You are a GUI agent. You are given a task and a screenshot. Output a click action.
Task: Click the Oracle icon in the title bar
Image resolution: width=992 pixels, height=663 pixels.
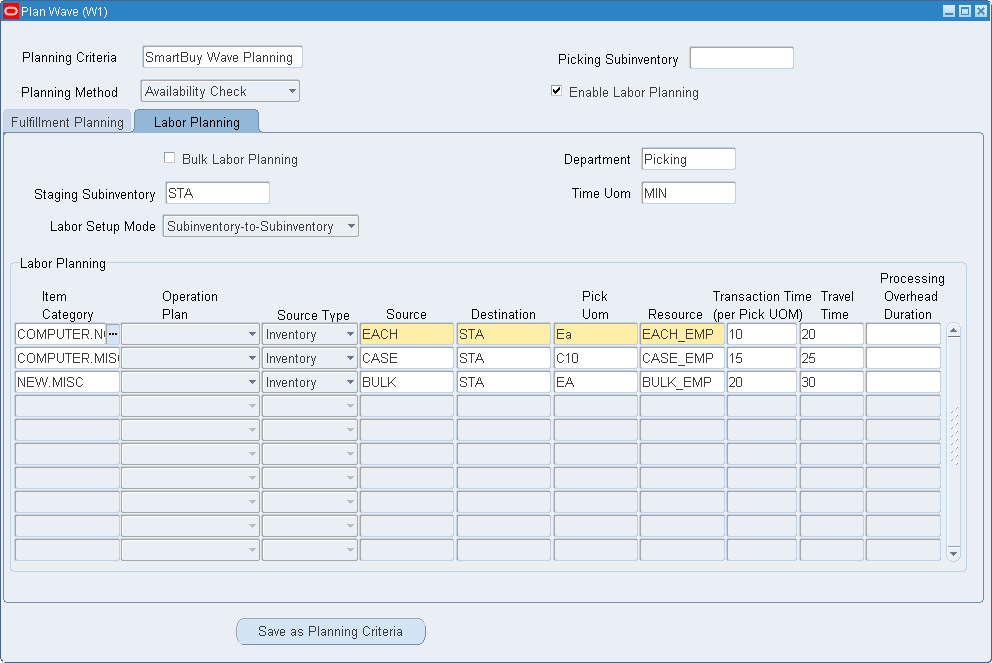click(x=11, y=11)
